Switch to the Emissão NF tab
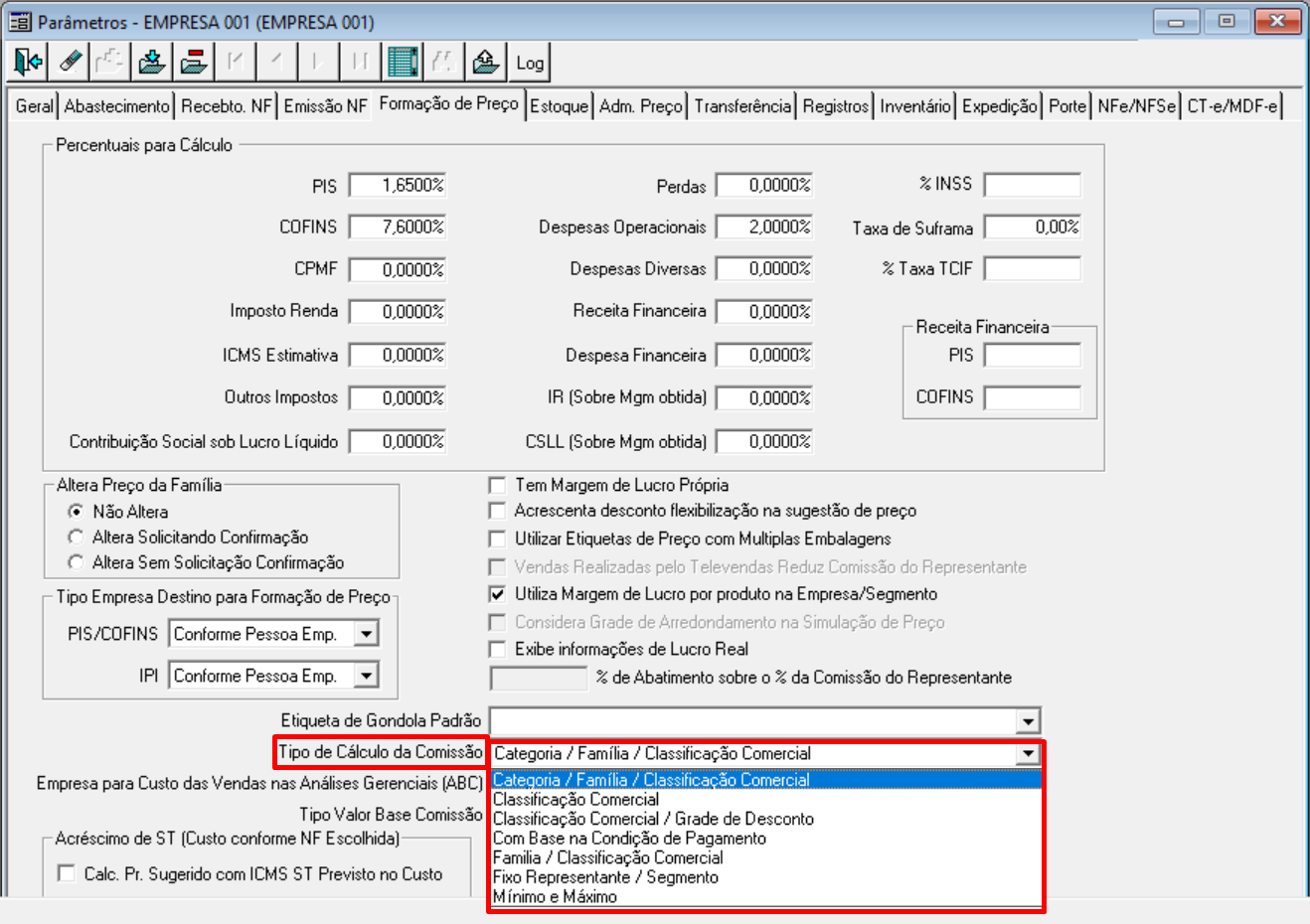Screen dimensions: 1310x924 [325, 106]
